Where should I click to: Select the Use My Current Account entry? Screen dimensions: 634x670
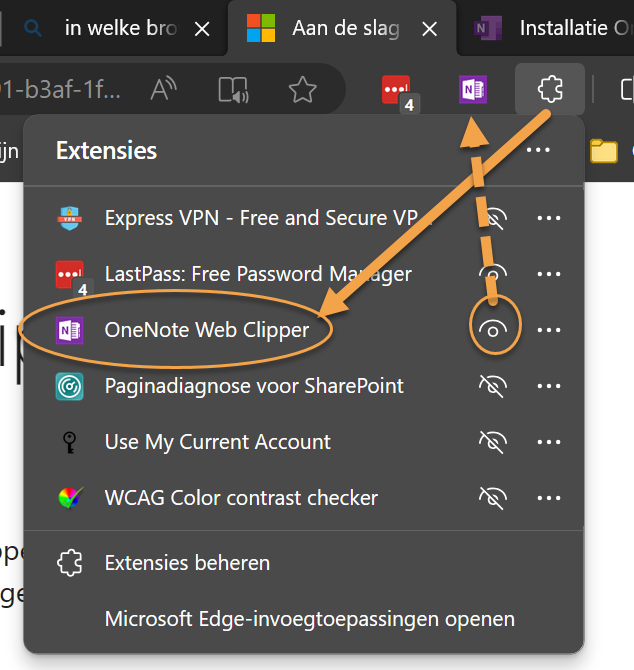click(x=217, y=442)
